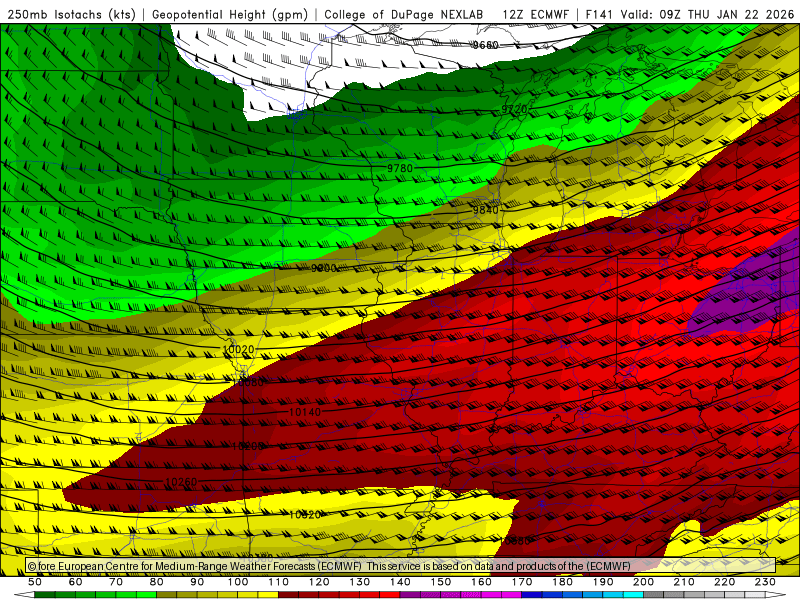The width and height of the screenshot is (800, 600).
Task: Click the 140 kt color scale label
Action: [401, 582]
